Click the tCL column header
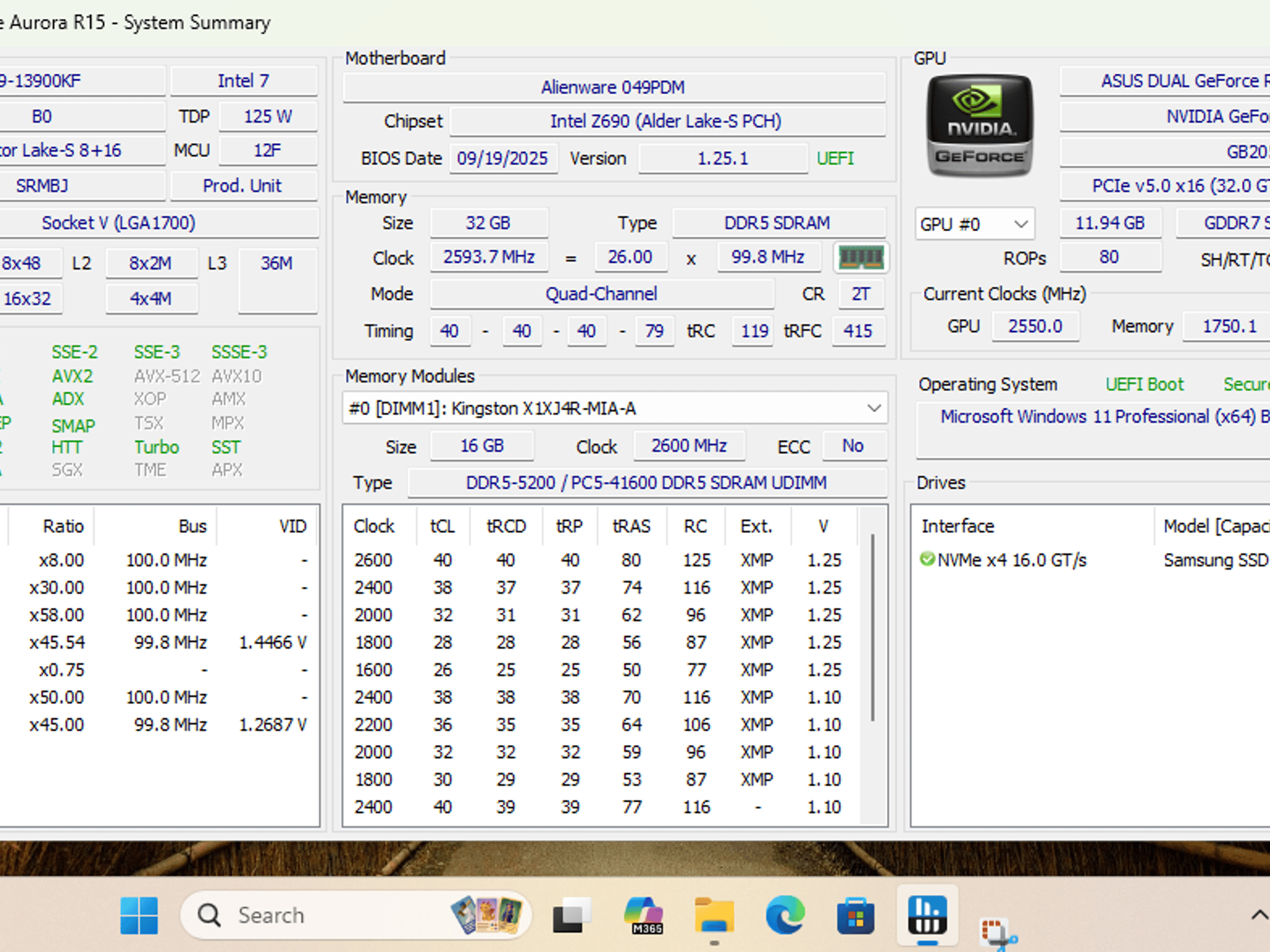 443,526
